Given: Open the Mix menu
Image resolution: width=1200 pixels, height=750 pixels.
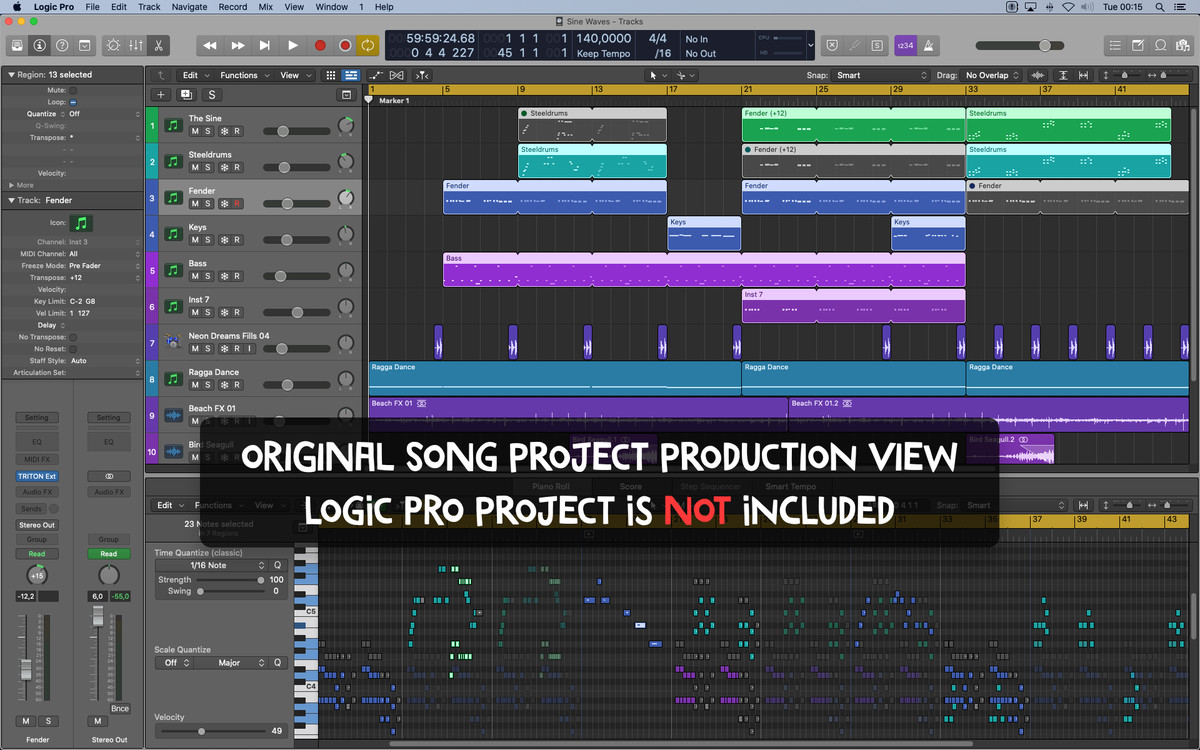Looking at the screenshot, I should pyautogui.click(x=266, y=7).
